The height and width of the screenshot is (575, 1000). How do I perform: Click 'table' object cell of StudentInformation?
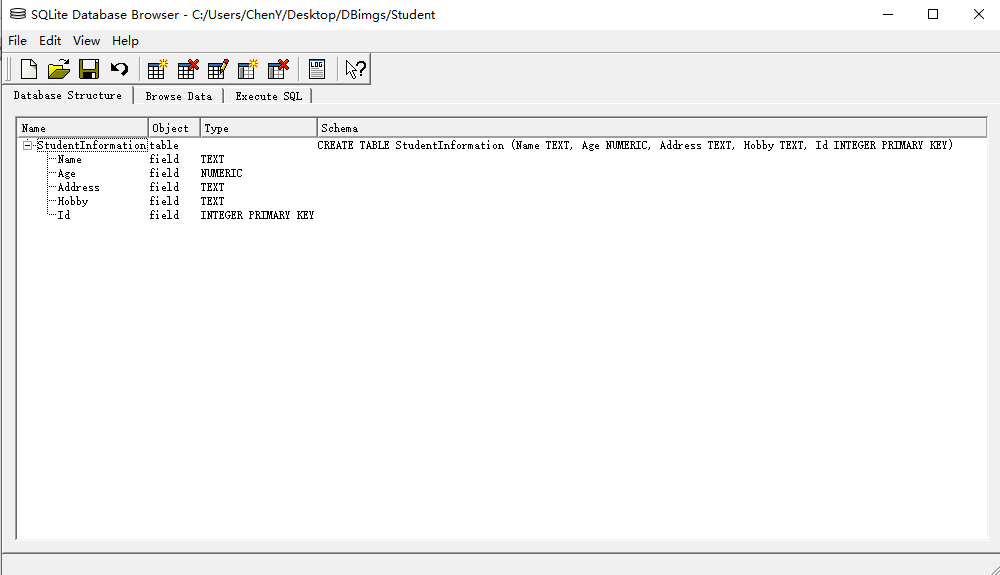click(x=164, y=145)
